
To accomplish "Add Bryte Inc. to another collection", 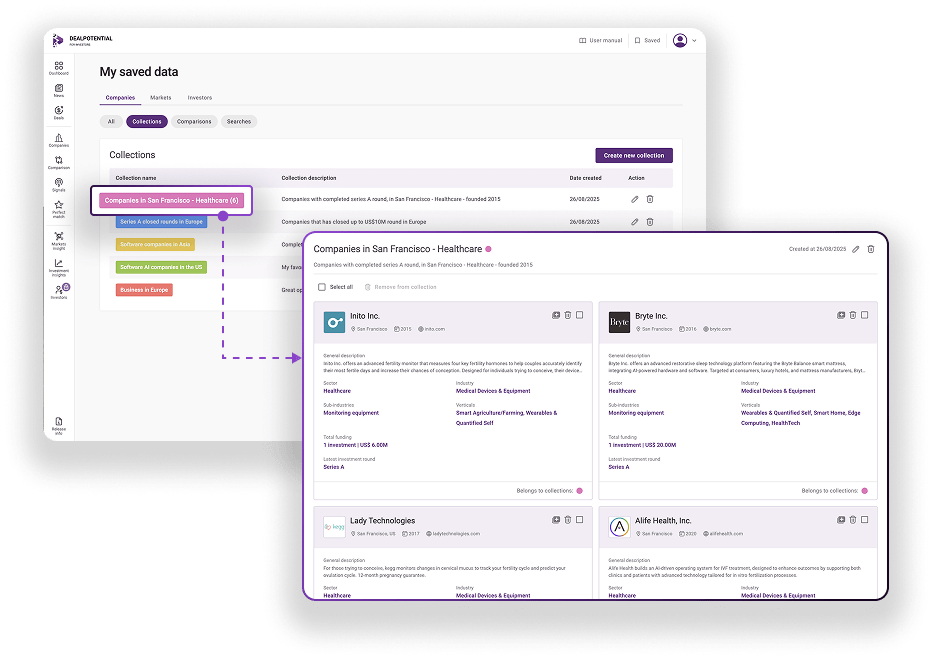I will 841,315.
